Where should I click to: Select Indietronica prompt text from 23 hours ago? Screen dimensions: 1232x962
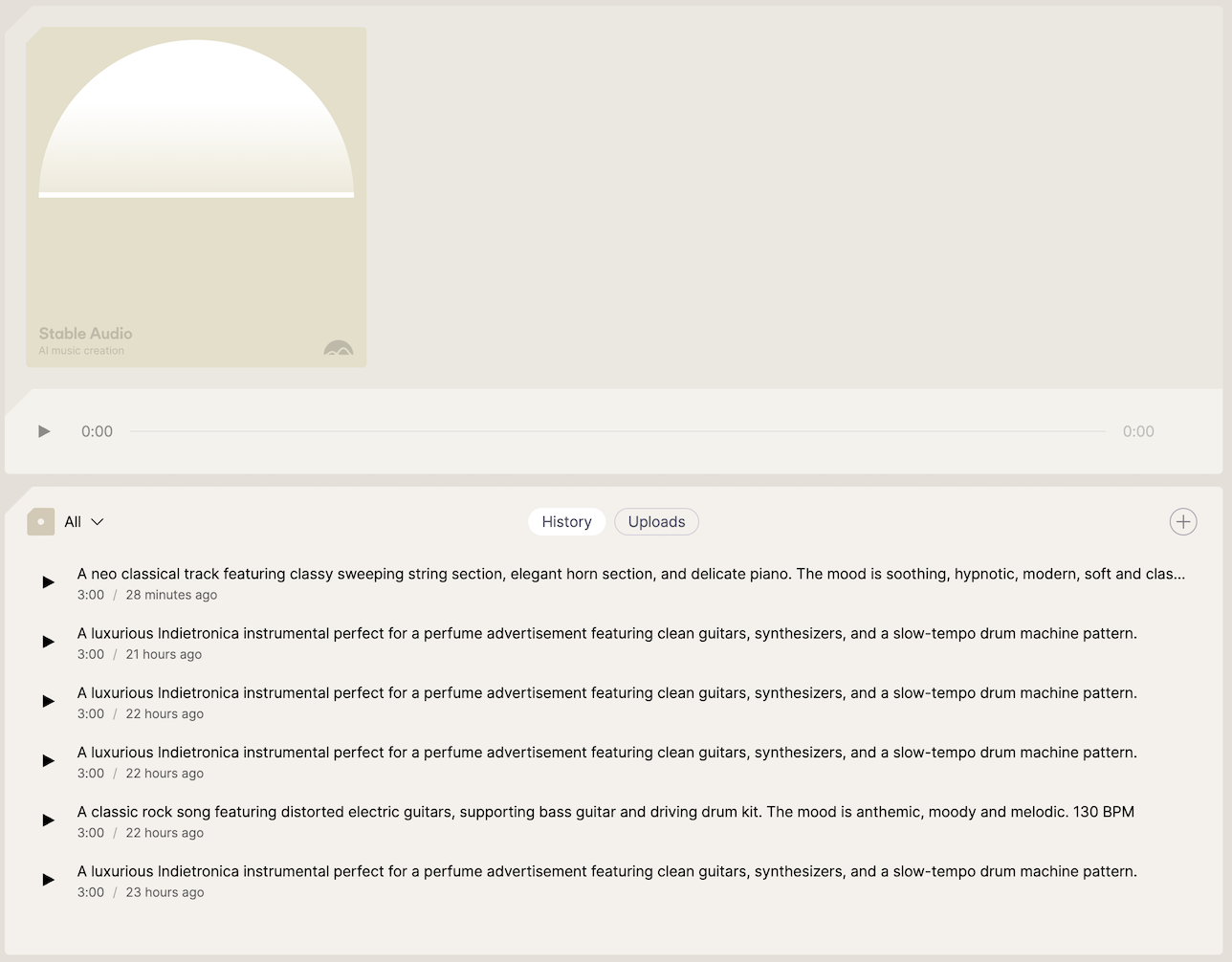(x=606, y=871)
